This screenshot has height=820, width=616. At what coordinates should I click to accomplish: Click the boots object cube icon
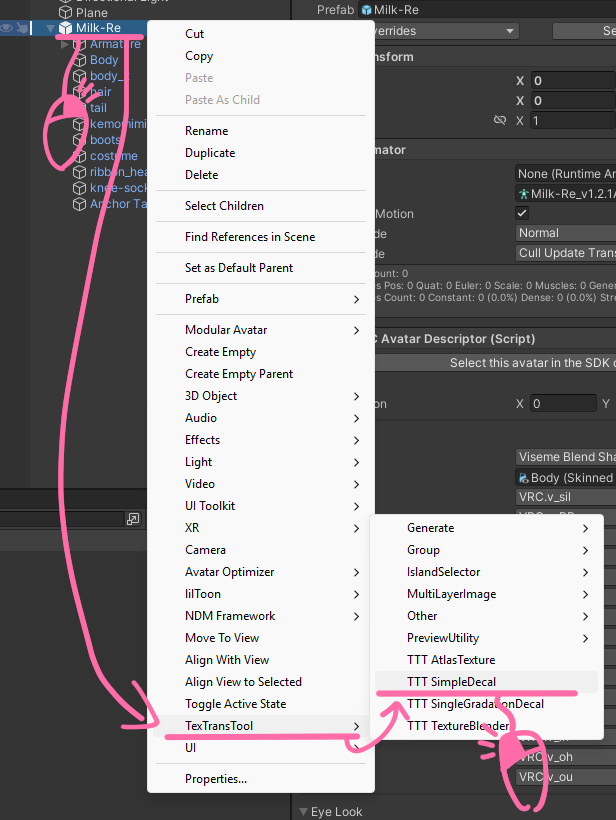pos(79,140)
